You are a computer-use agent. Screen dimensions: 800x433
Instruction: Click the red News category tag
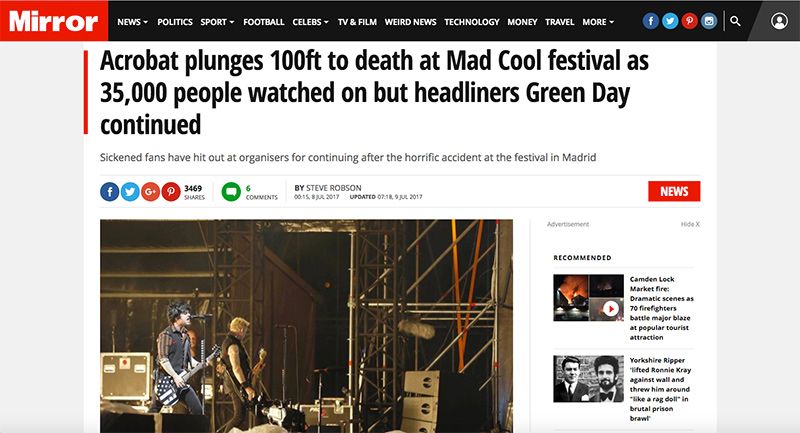tap(674, 191)
